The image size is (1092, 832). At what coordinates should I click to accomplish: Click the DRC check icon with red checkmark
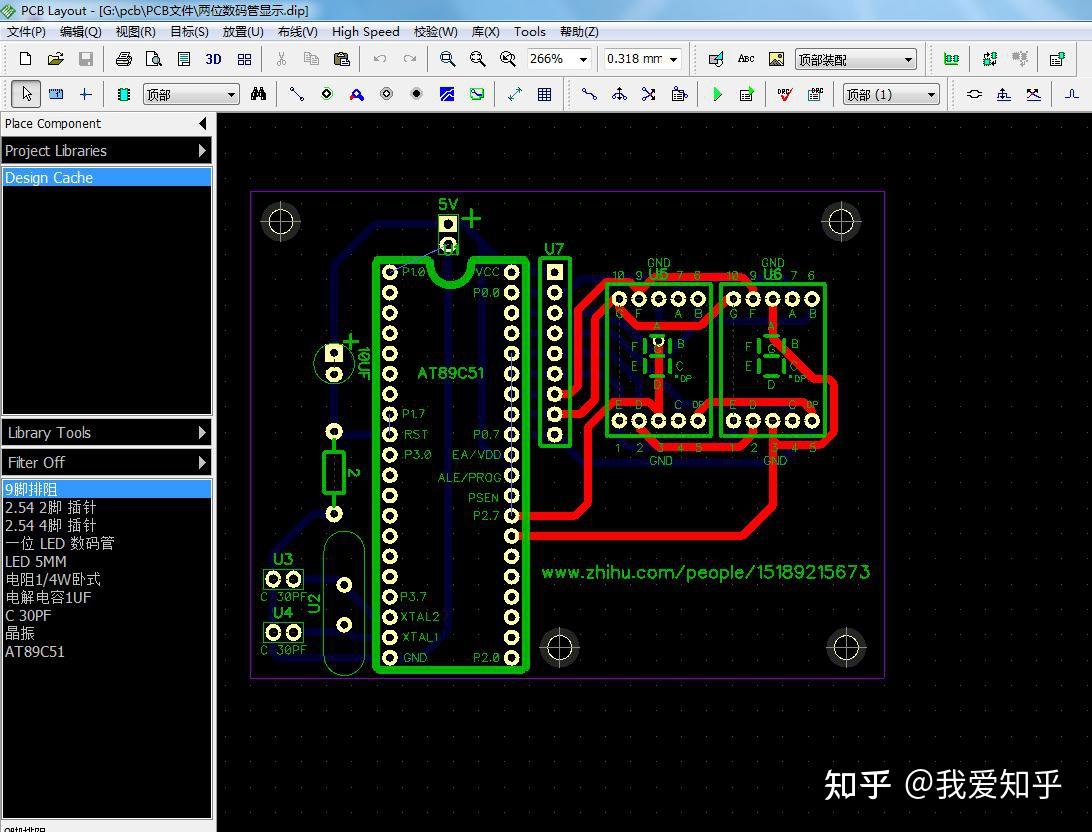click(785, 94)
